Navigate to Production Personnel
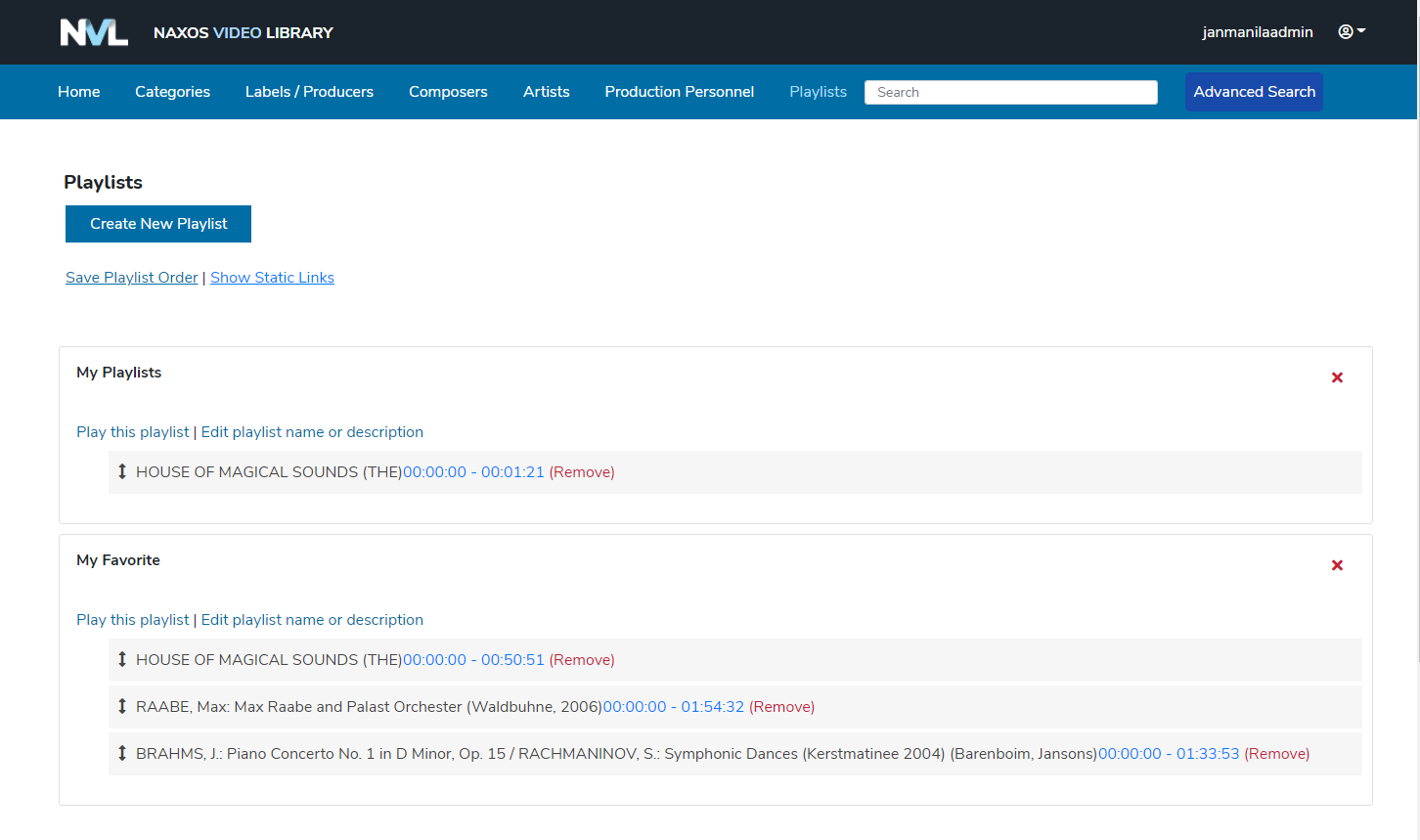This screenshot has width=1420, height=840. (x=679, y=92)
